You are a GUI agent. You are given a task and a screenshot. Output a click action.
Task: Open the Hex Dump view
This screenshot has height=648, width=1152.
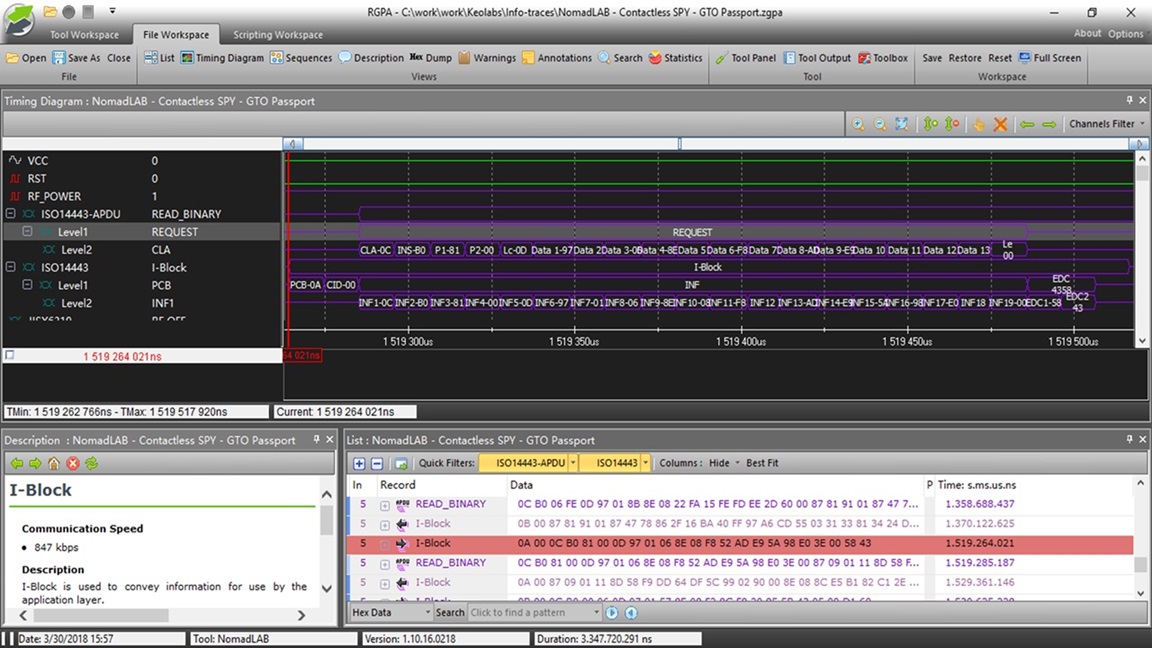[x=431, y=58]
